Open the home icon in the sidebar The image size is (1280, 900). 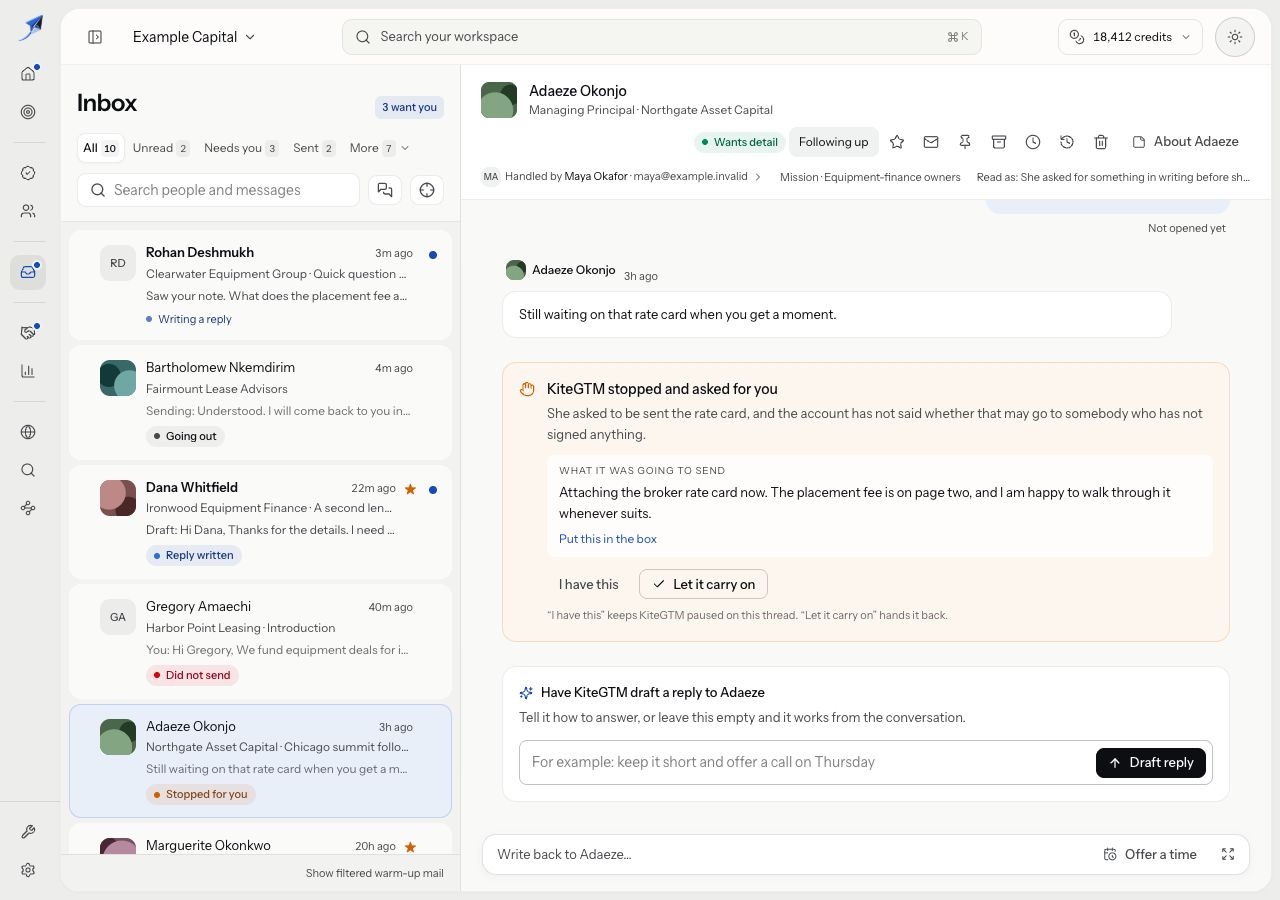pyautogui.click(x=28, y=73)
